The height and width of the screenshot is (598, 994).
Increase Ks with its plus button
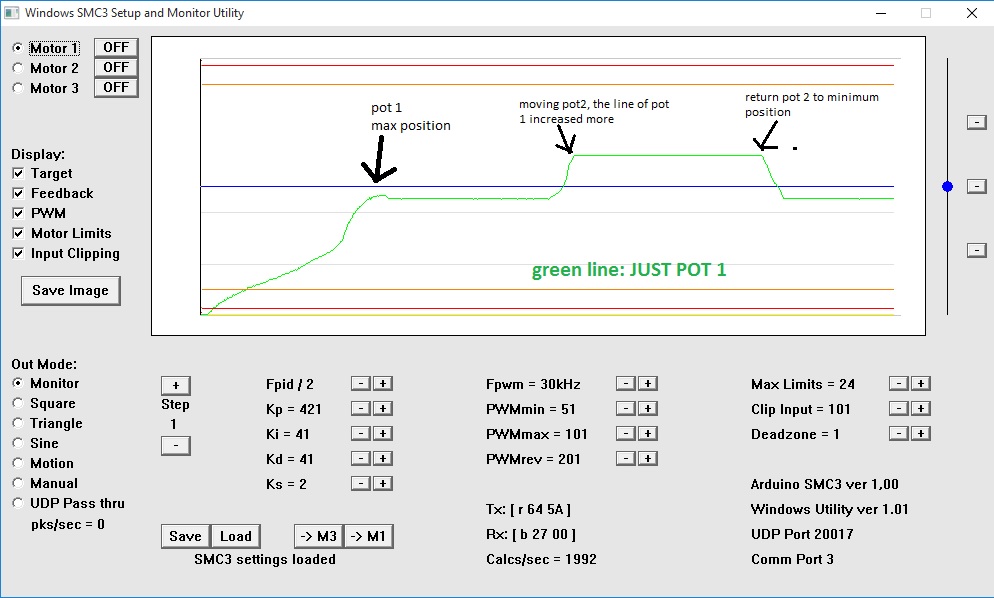click(383, 484)
